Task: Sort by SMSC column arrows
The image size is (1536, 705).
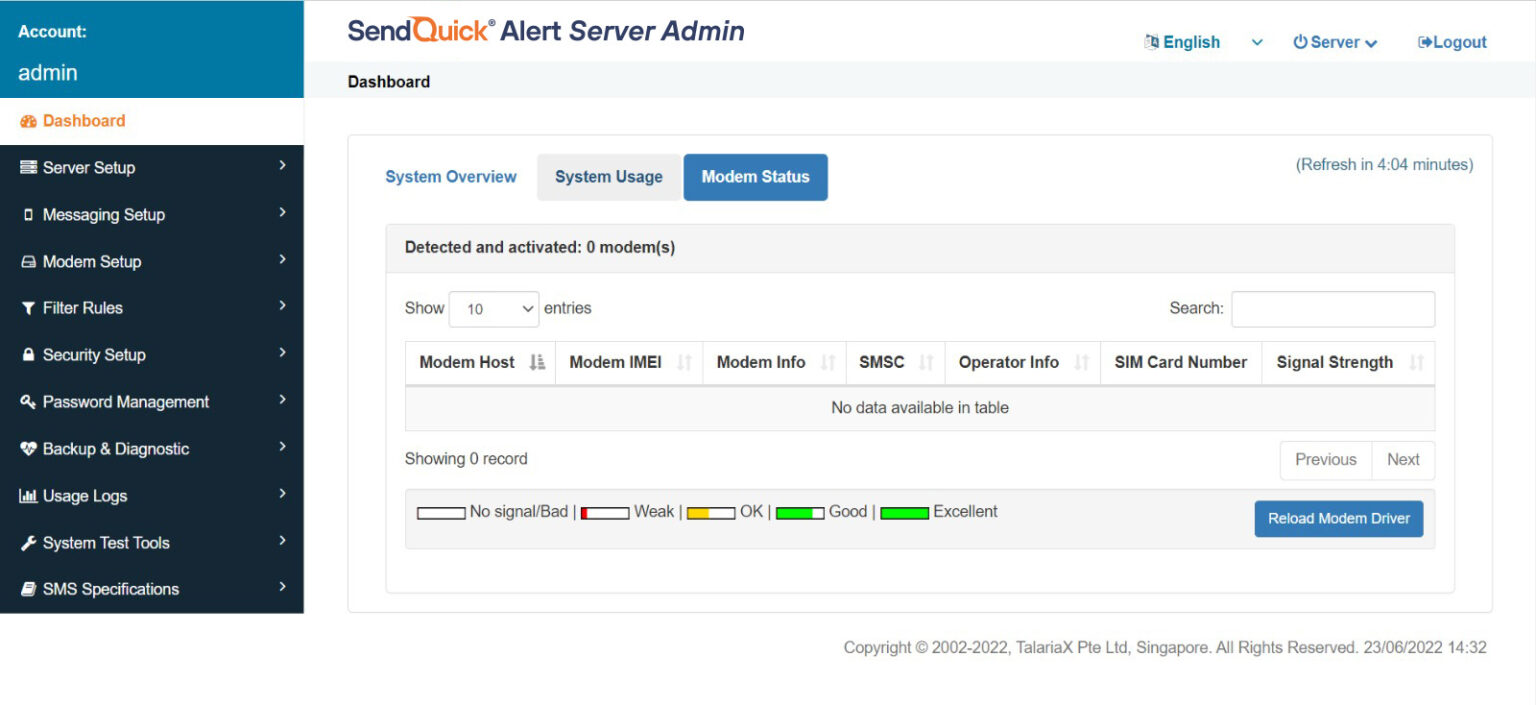Action: [x=926, y=363]
